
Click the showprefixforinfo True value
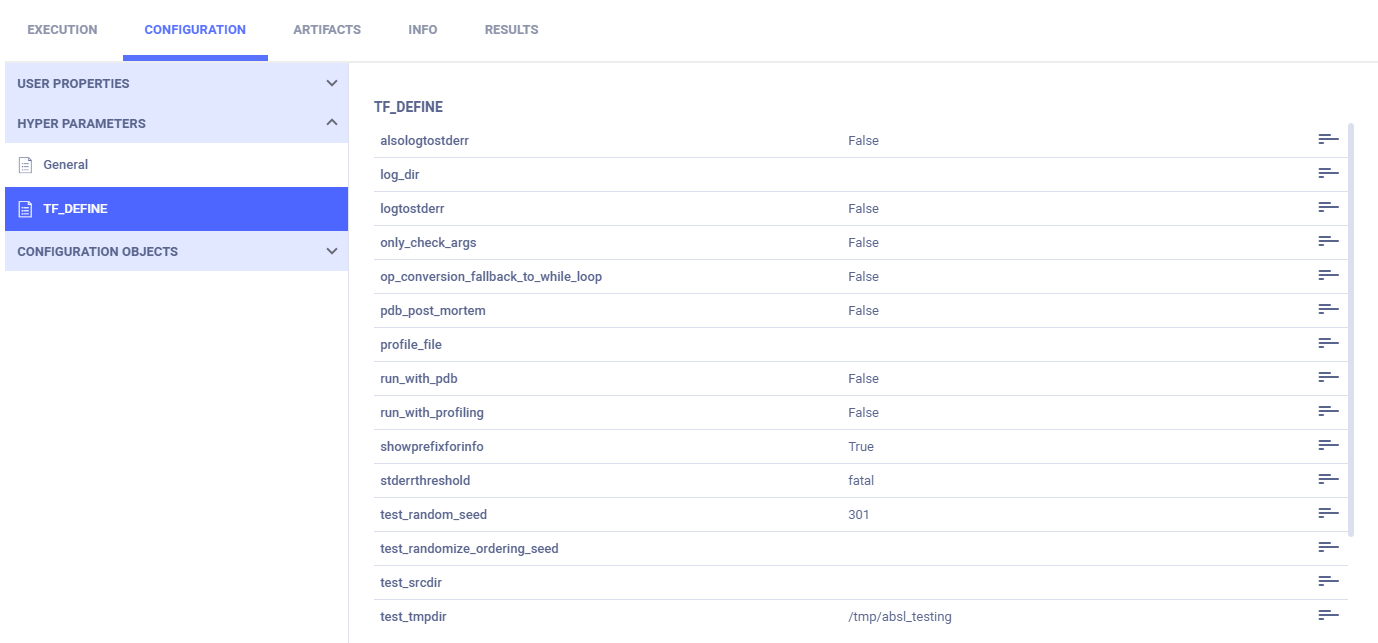(x=861, y=447)
